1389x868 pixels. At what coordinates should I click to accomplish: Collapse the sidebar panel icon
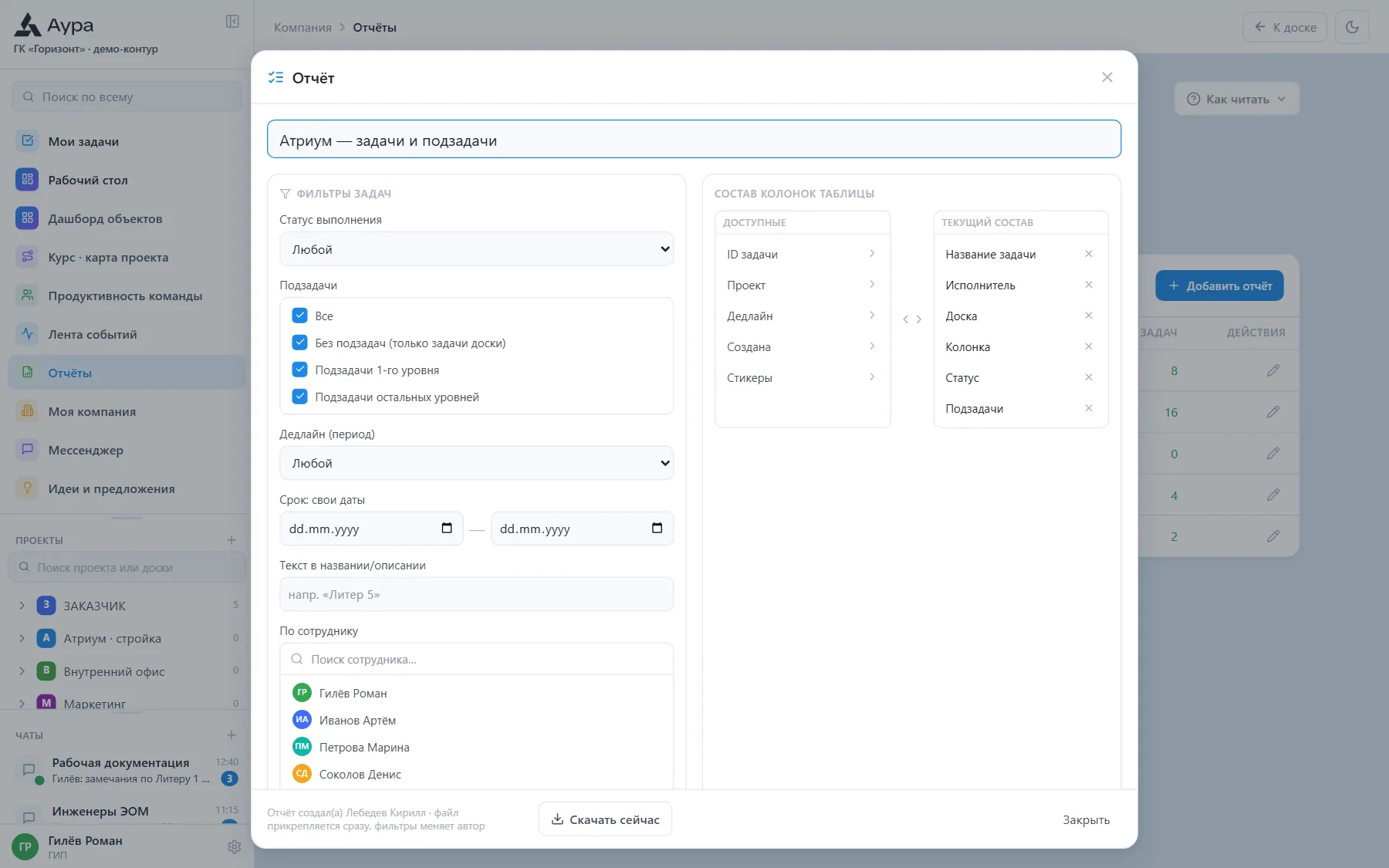(x=232, y=22)
